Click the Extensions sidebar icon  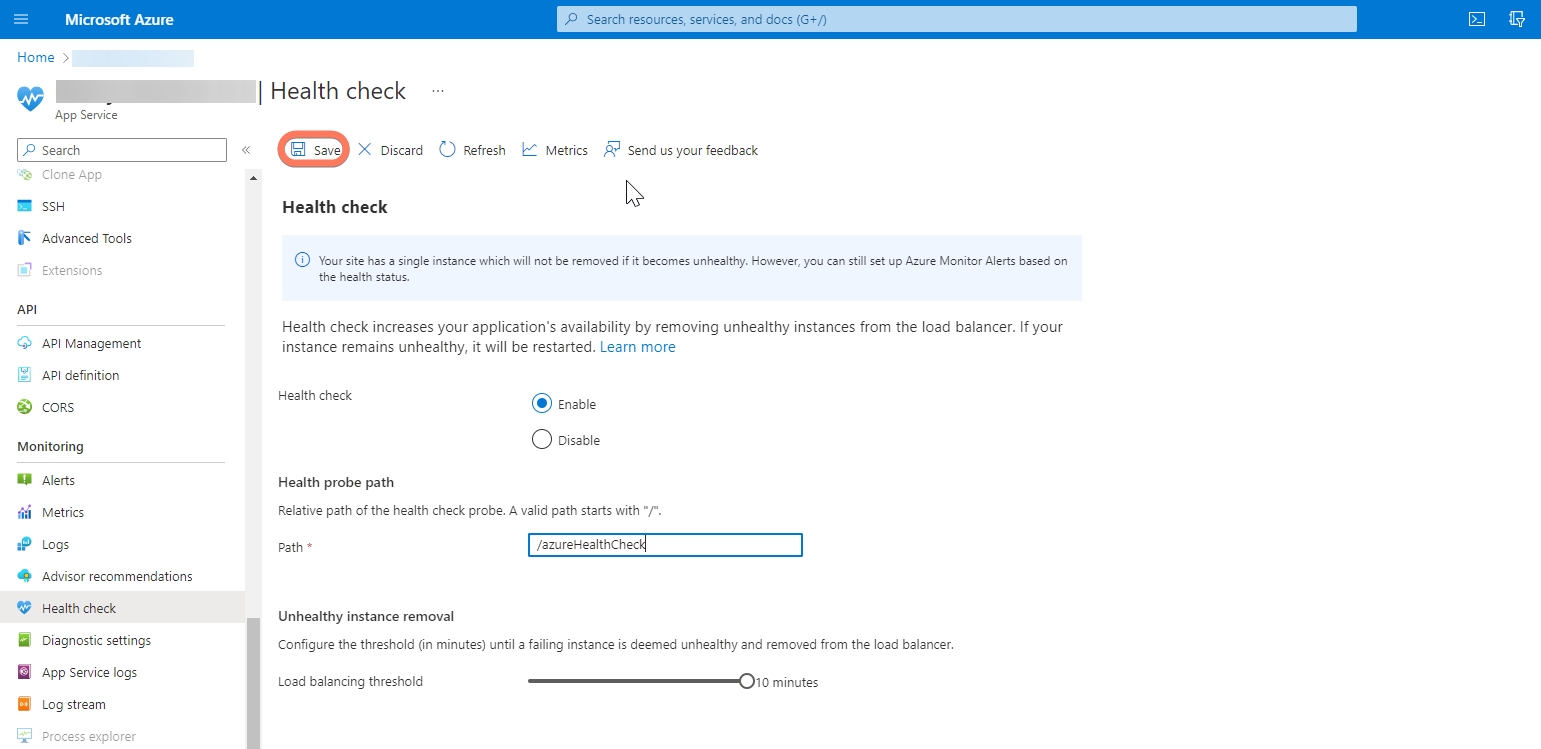(25, 270)
